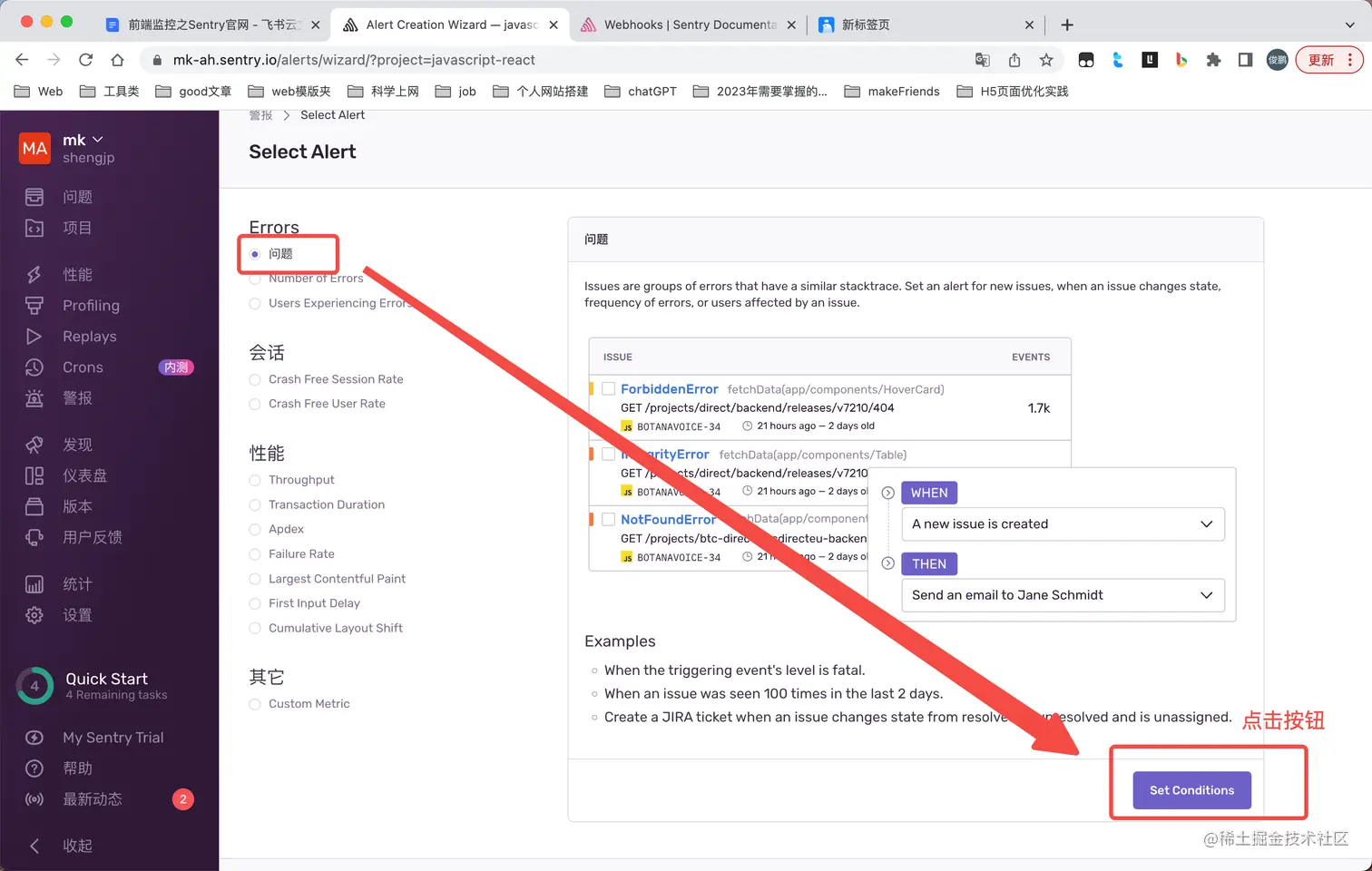Open the 'A new issue is created' dropdown

[1063, 524]
